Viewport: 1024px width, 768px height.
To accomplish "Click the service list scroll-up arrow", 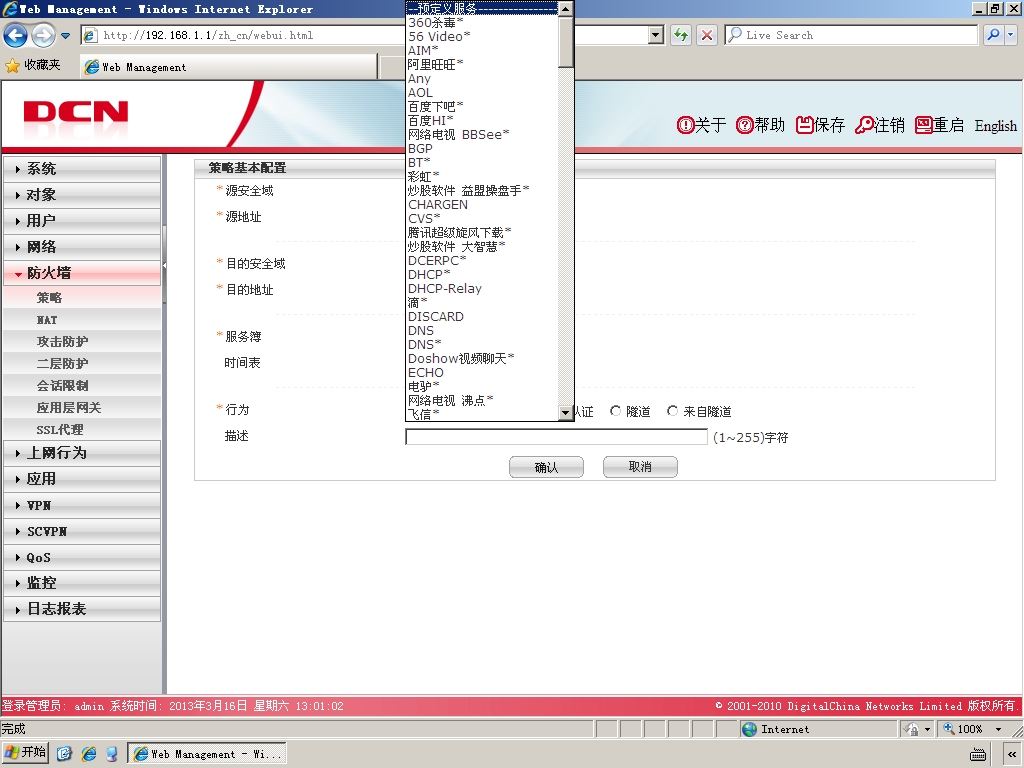I will (566, 9).
